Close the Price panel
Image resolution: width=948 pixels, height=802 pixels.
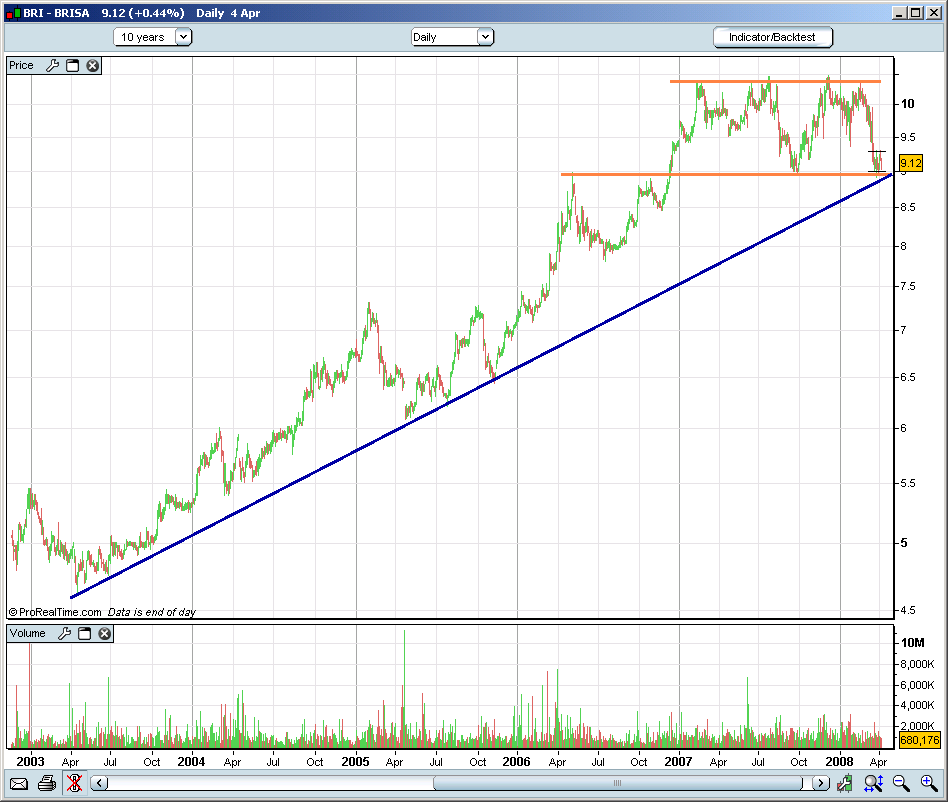(93, 65)
